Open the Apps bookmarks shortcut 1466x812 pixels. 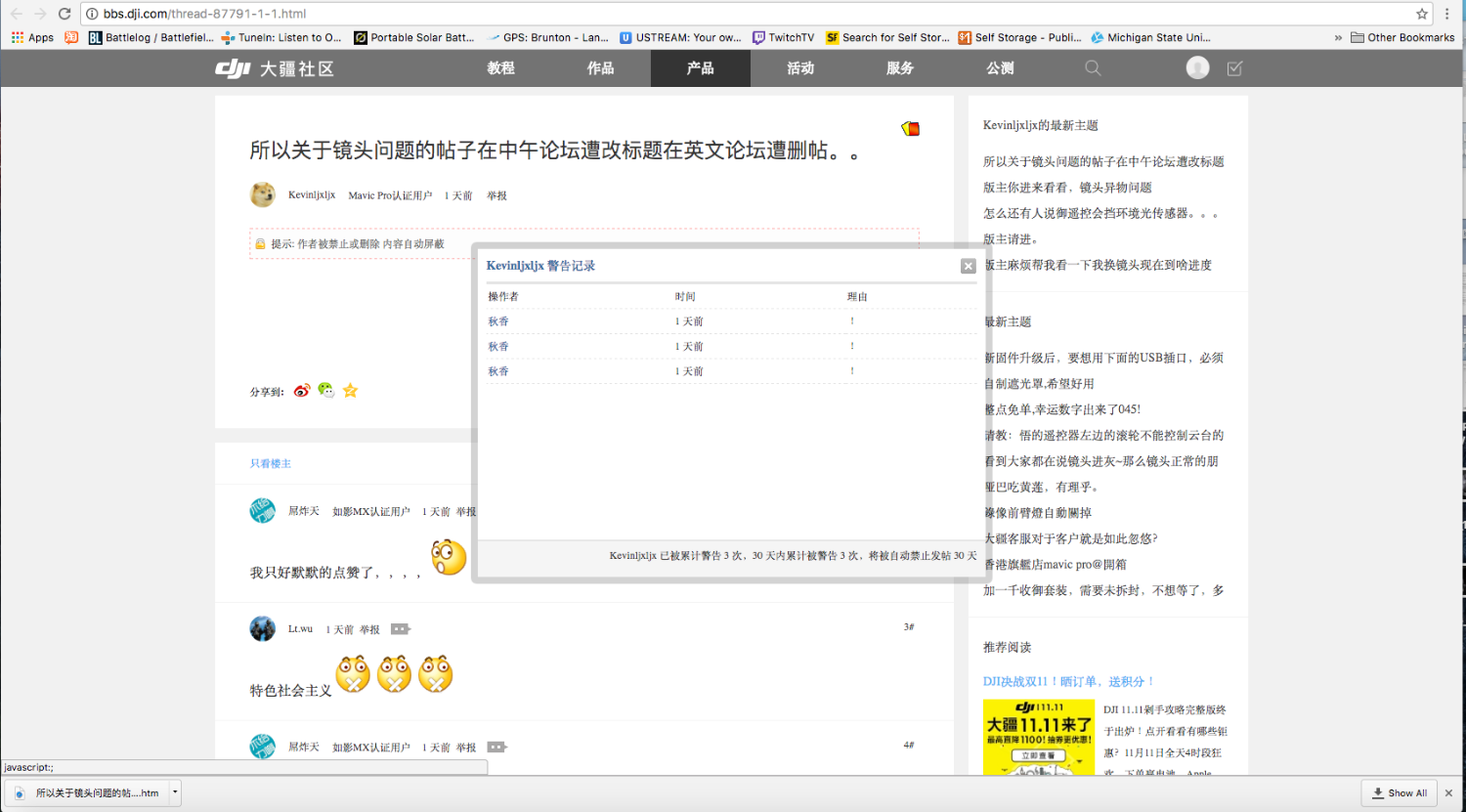(32, 37)
